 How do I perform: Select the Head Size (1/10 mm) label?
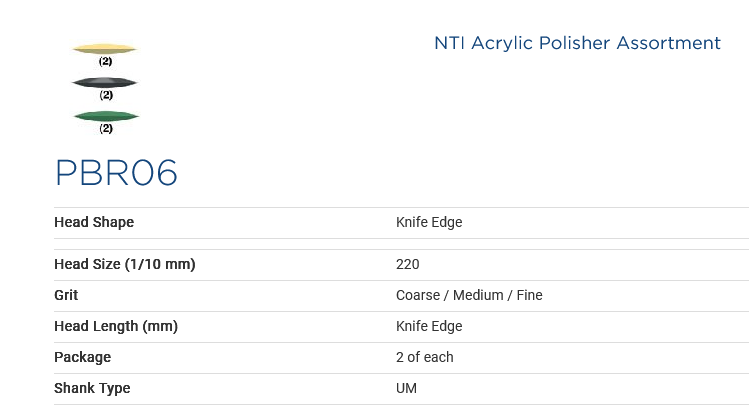pyautogui.click(x=124, y=264)
